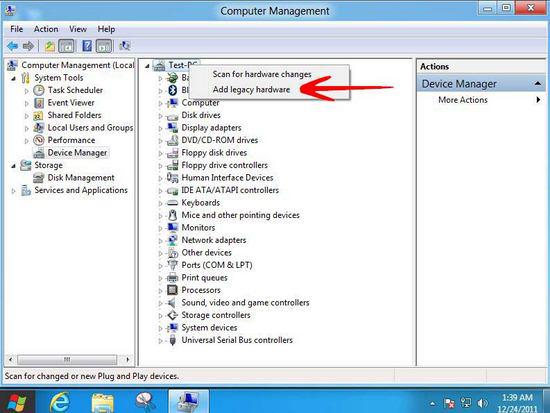Expand the Display adapters category
Screen dimensions: 550x413
click(160, 128)
